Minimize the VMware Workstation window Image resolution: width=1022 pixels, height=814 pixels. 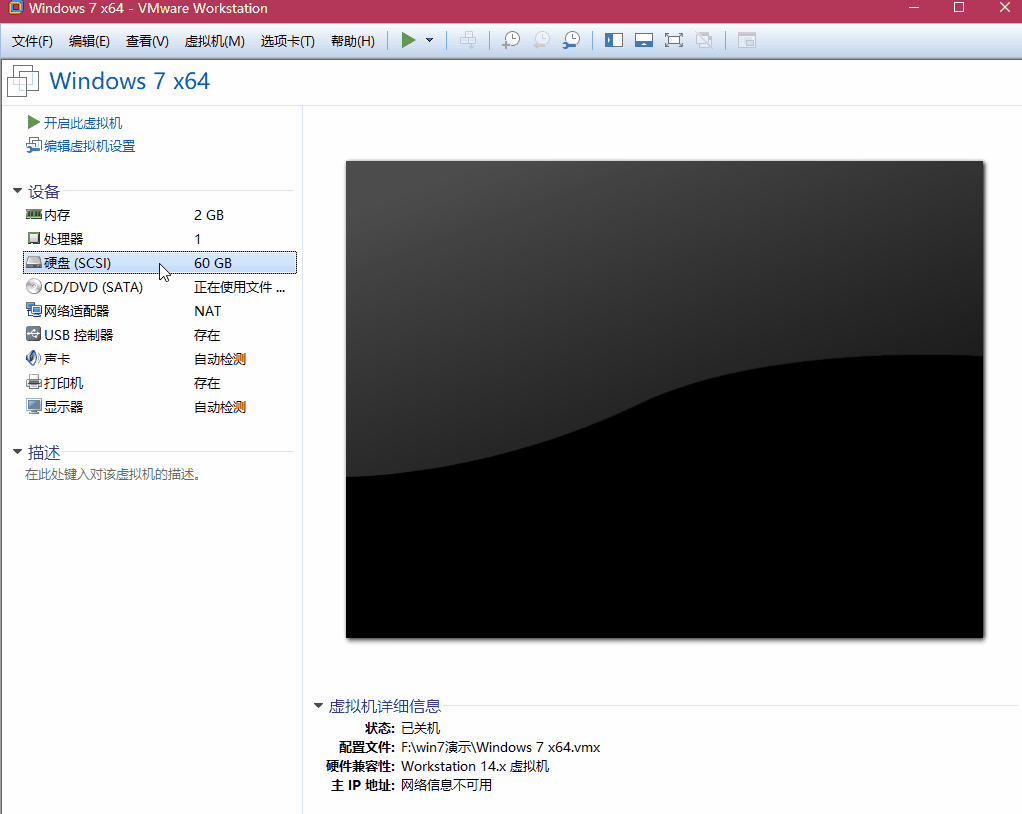point(914,8)
